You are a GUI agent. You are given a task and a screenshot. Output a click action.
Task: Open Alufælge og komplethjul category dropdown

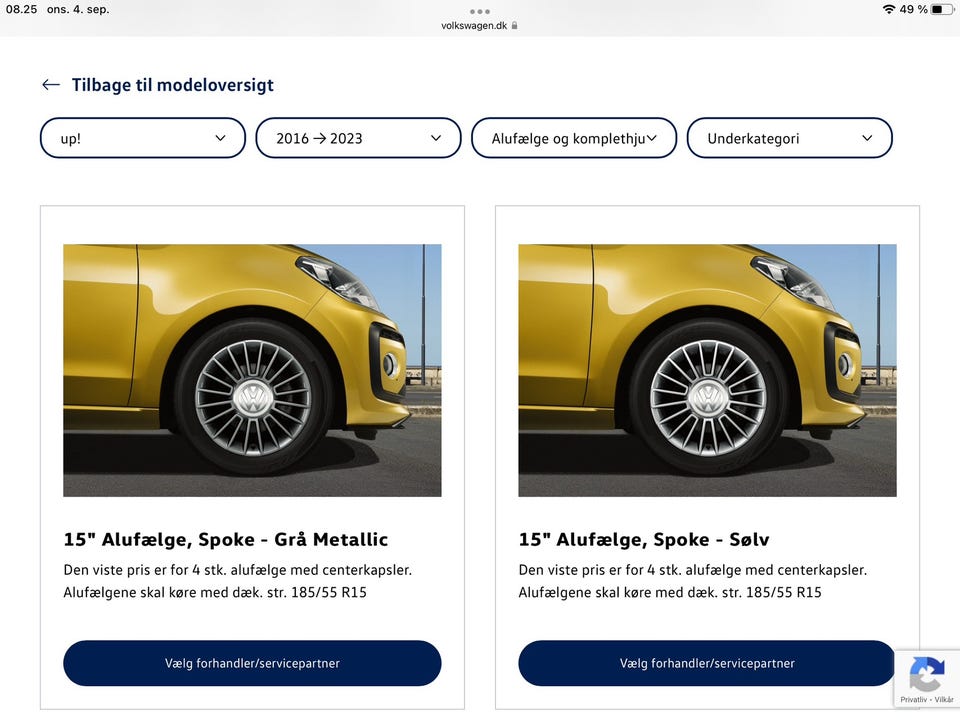(574, 138)
